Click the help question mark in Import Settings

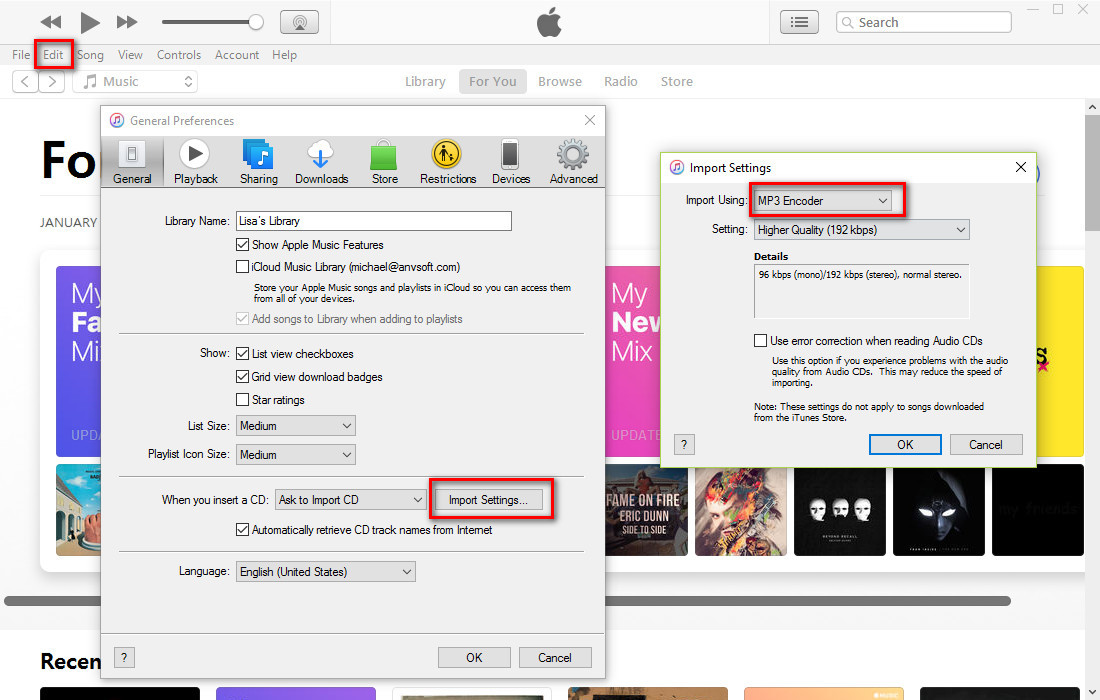coord(684,444)
